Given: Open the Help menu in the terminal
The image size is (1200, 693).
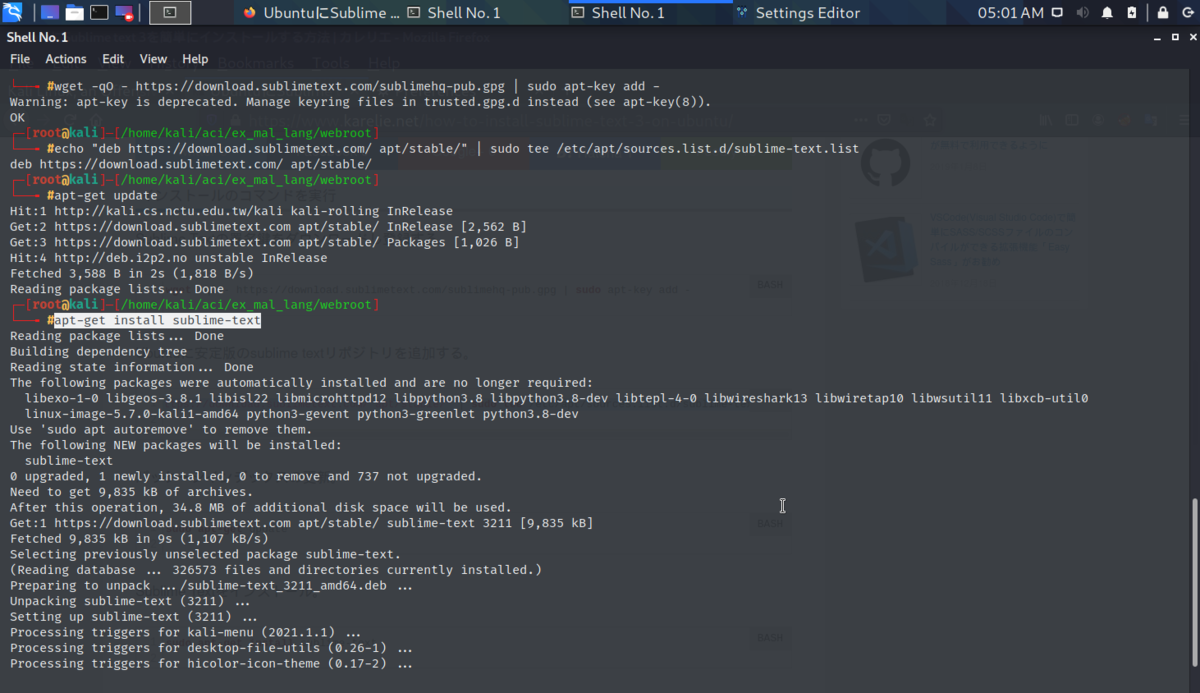Looking at the screenshot, I should coord(195,59).
